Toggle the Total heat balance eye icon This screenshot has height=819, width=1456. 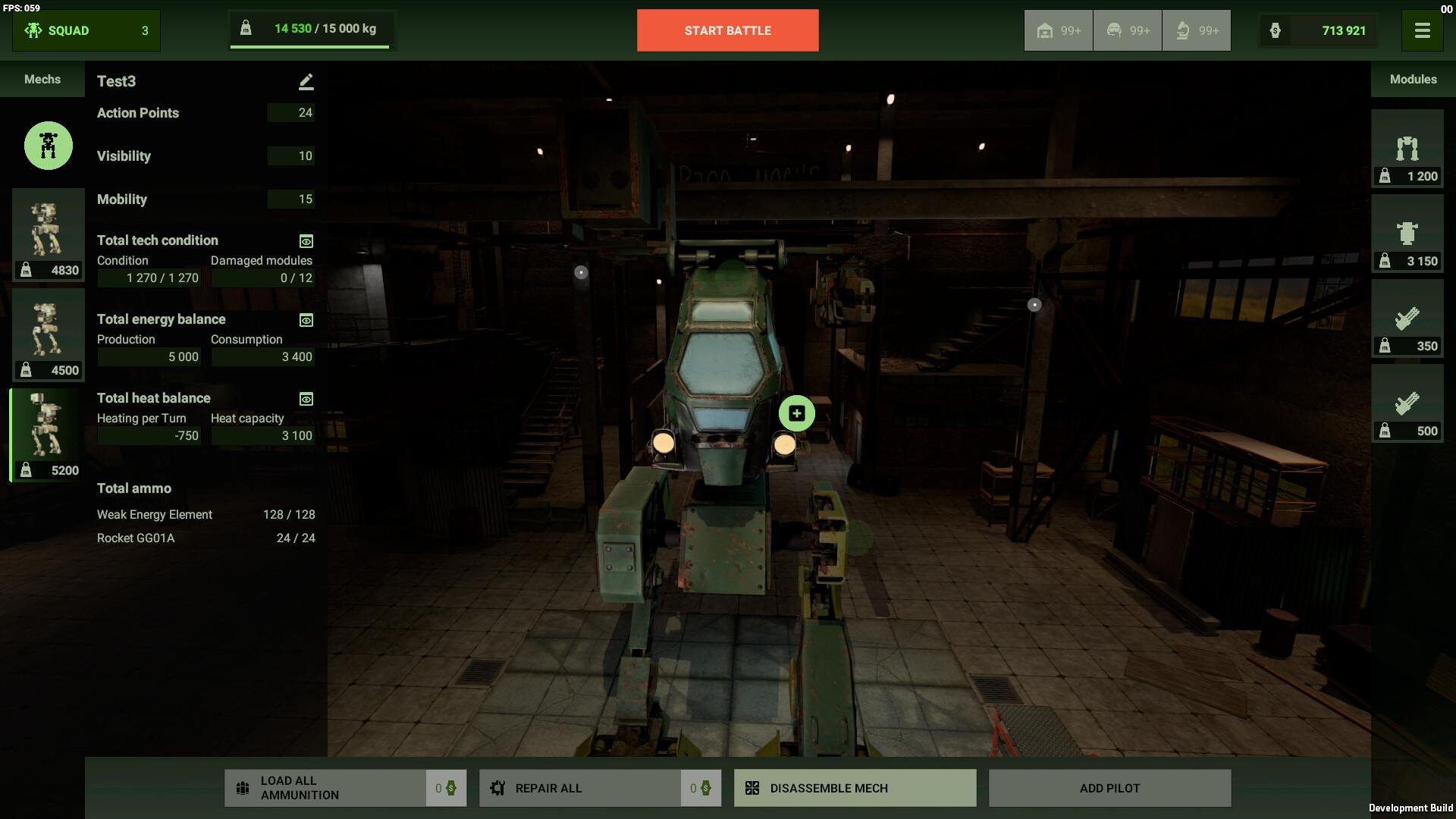pos(305,399)
